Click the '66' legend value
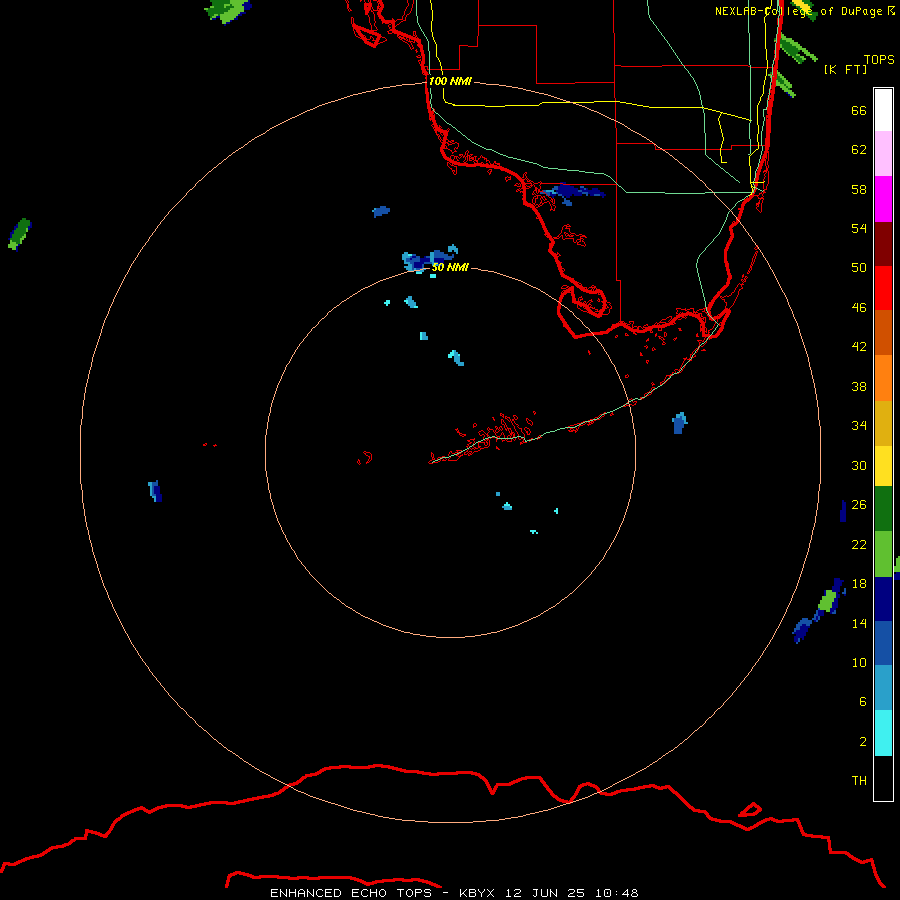 coord(859,110)
